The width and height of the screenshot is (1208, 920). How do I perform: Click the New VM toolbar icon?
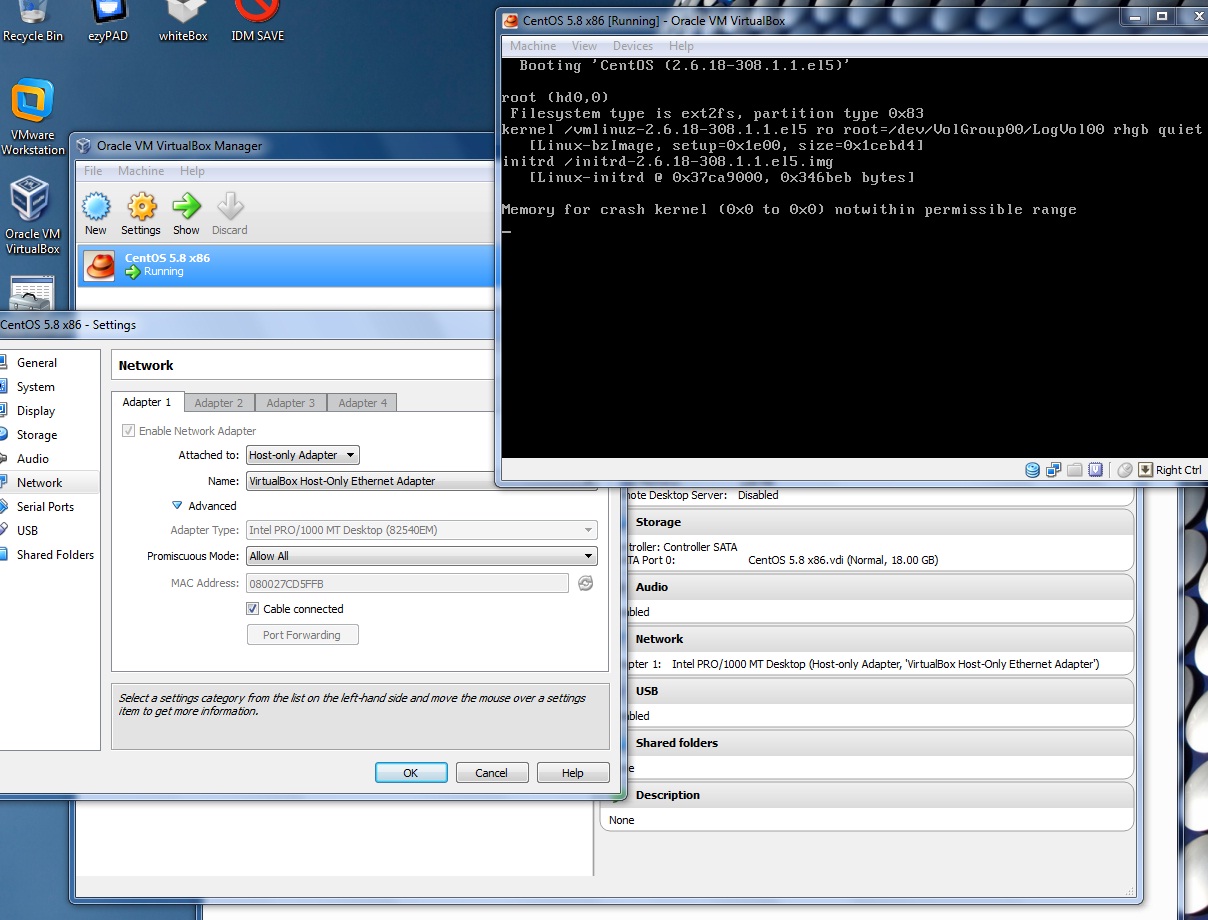tap(96, 207)
